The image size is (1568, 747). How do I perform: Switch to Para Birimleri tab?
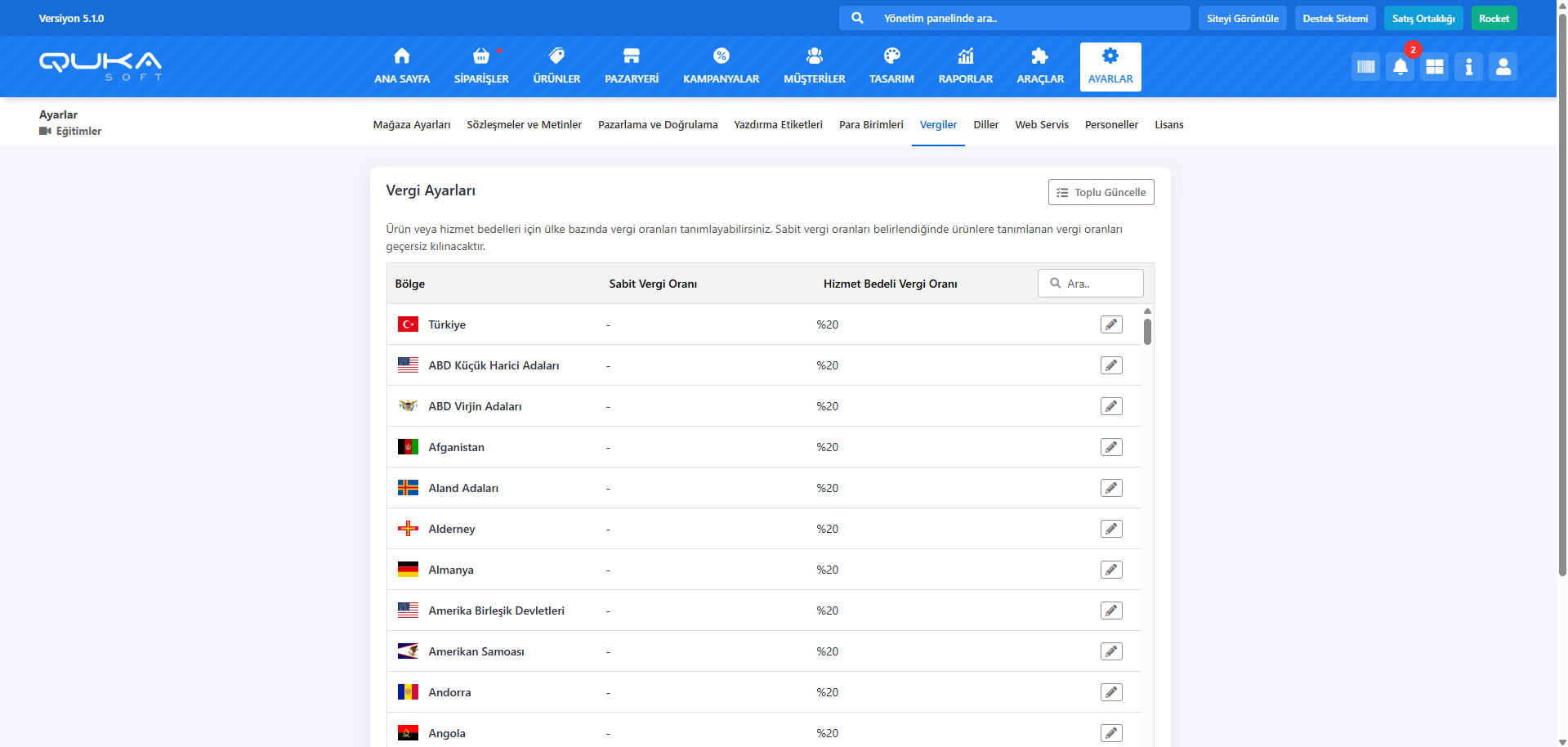point(871,125)
